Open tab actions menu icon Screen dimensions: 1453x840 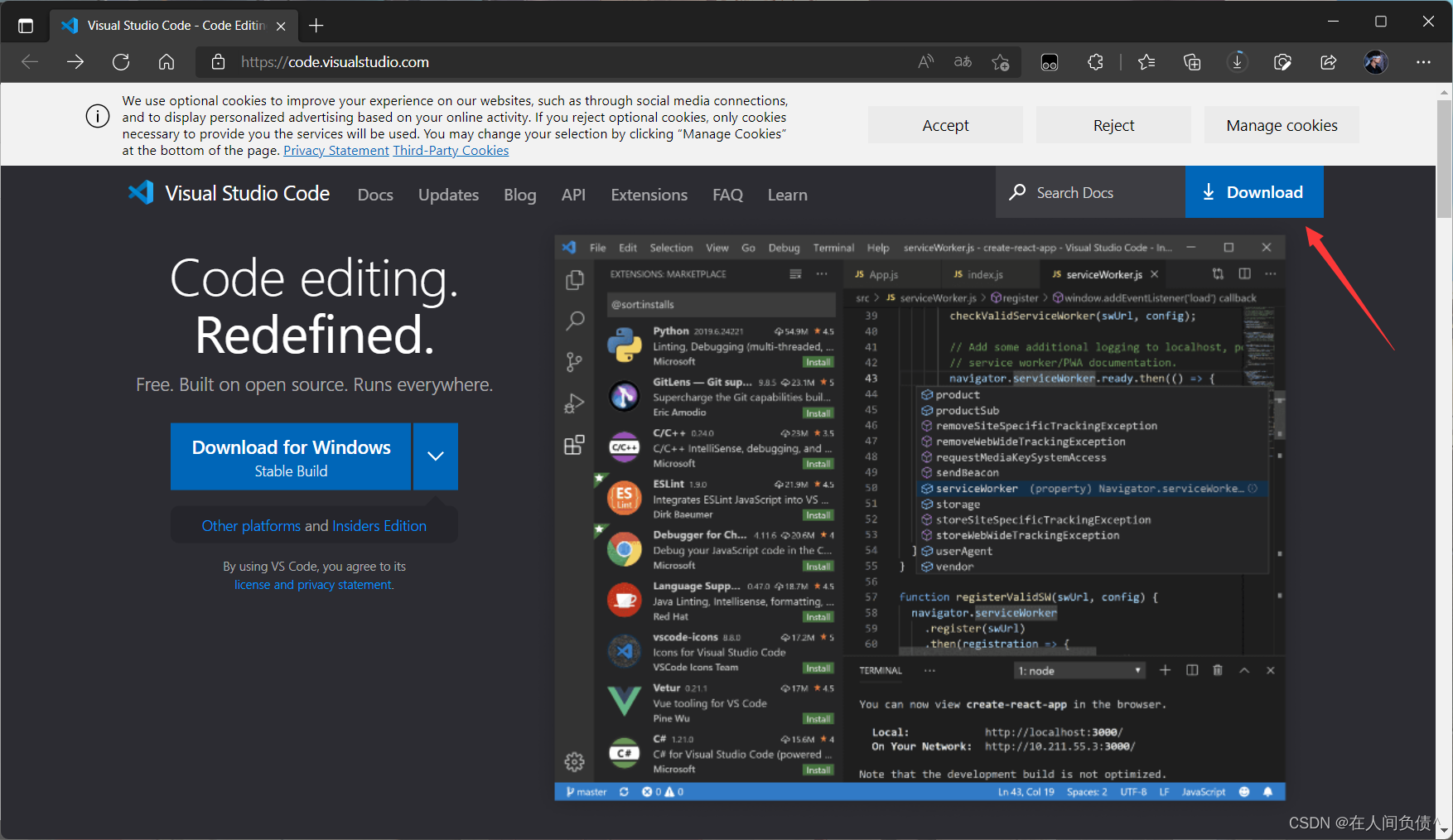coord(26,26)
